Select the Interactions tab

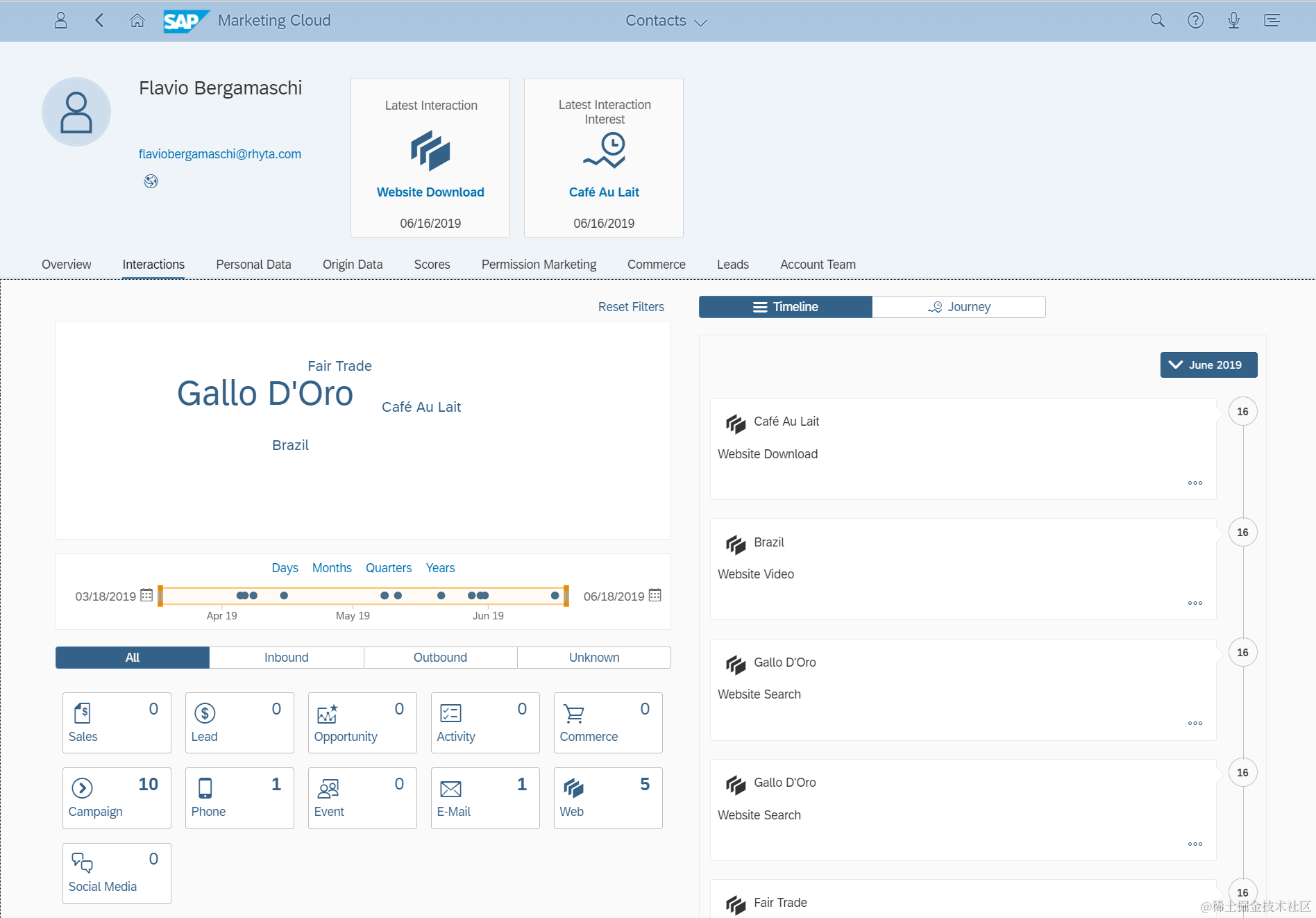coord(153,265)
